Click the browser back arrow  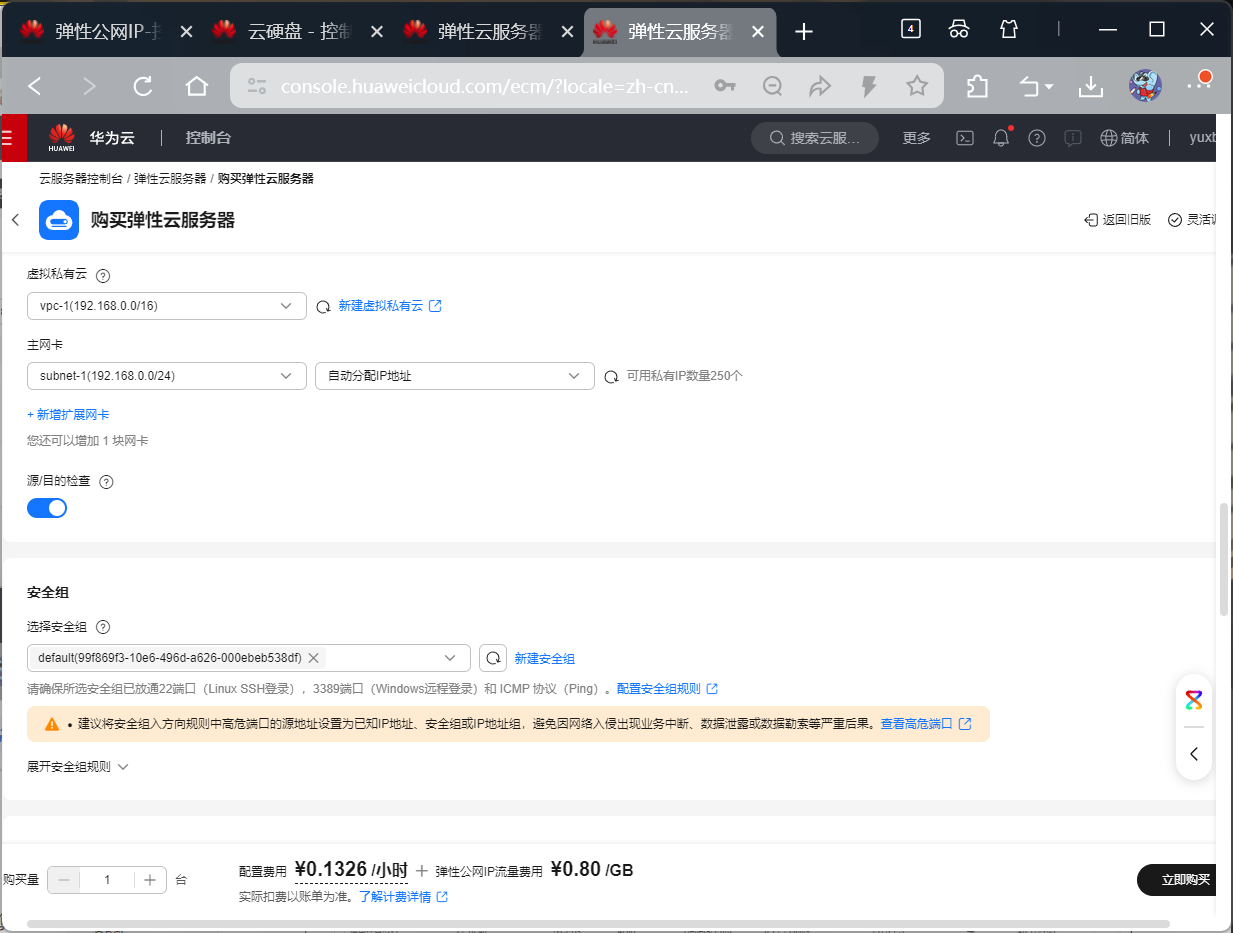[35, 87]
